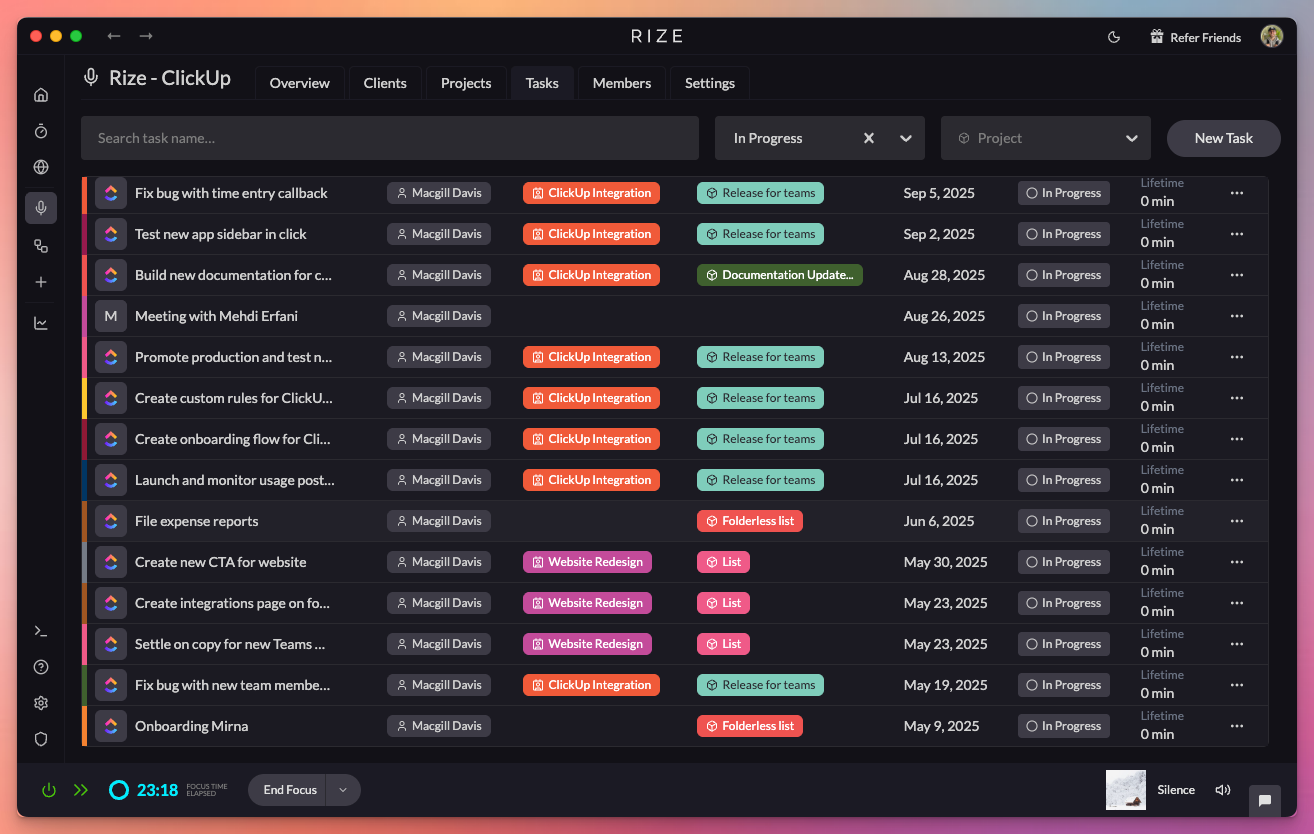This screenshot has width=1314, height=834.
Task: Open assignee Macgill Davis on Meeting with Mehdi Erfani
Action: (x=439, y=316)
